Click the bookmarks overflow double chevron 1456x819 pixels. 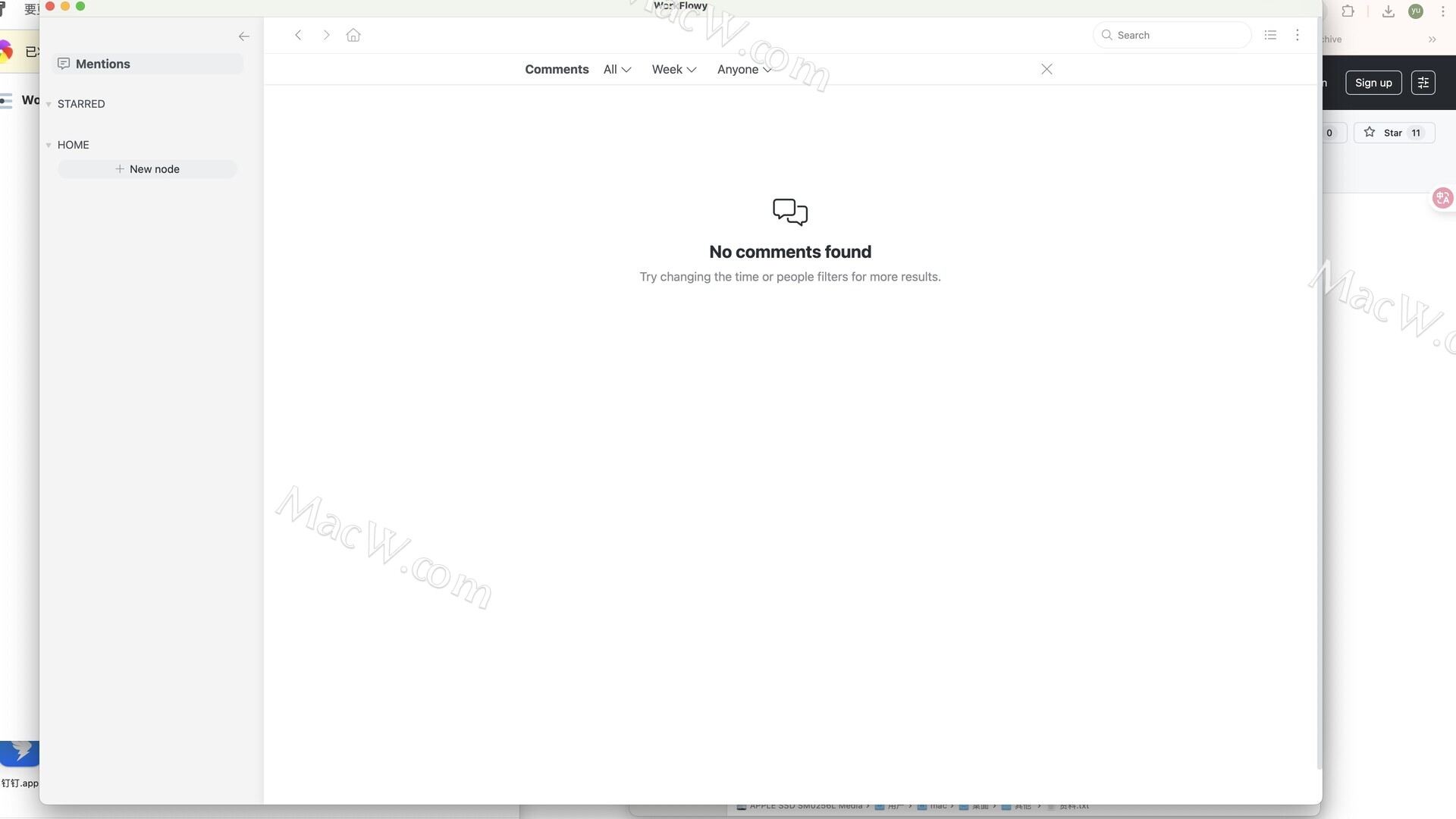point(1432,39)
